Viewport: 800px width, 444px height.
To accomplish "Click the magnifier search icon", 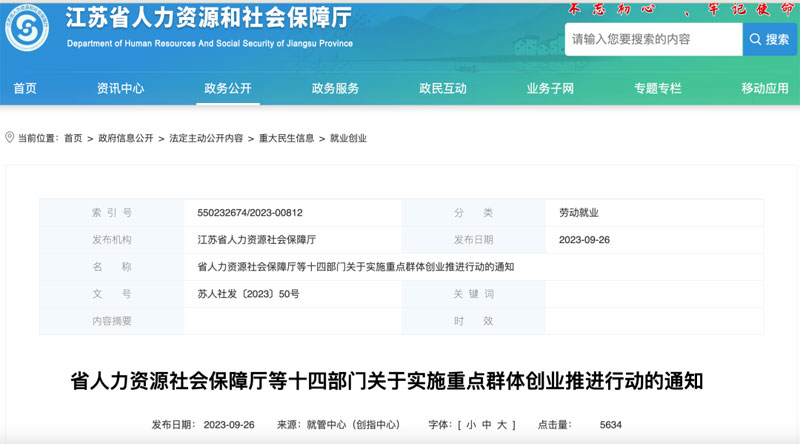I will (755, 40).
